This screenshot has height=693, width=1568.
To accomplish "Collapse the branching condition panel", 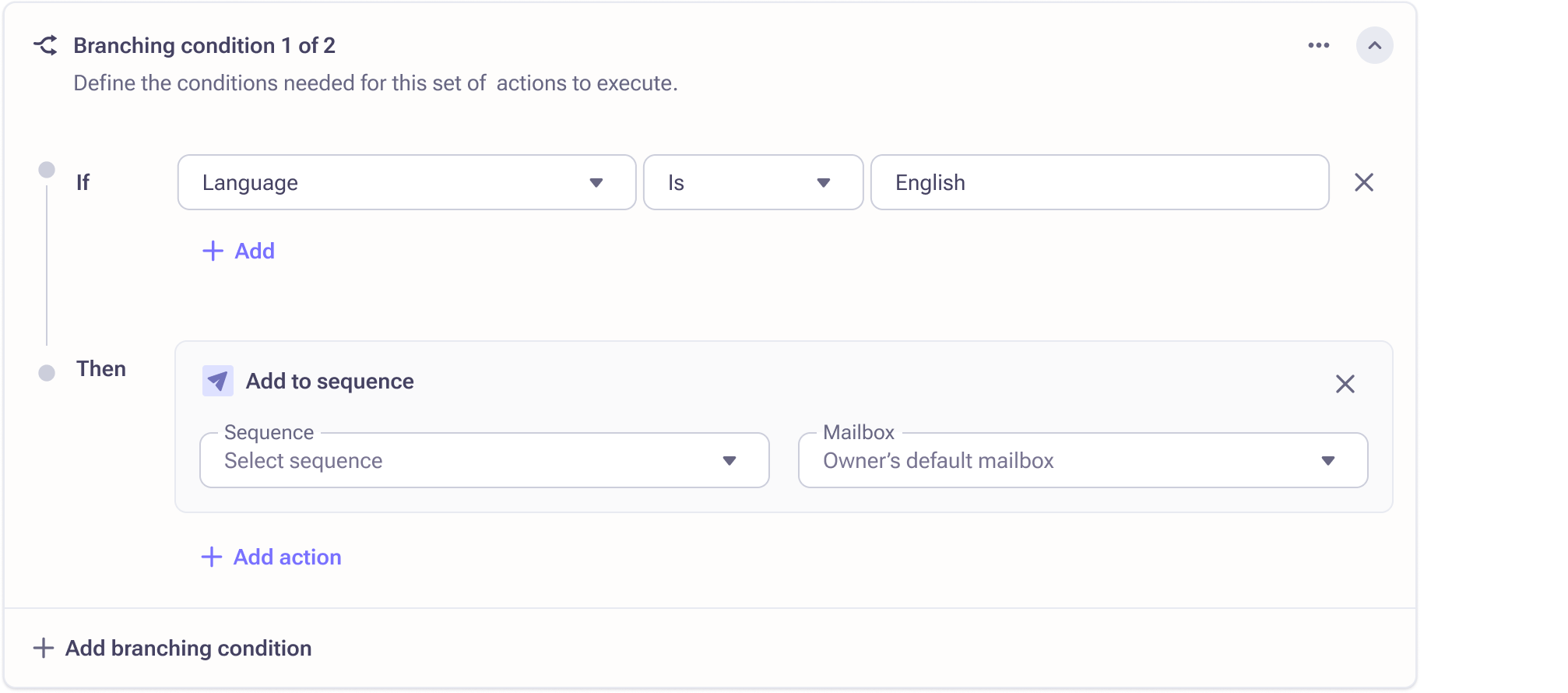I will tap(1374, 45).
